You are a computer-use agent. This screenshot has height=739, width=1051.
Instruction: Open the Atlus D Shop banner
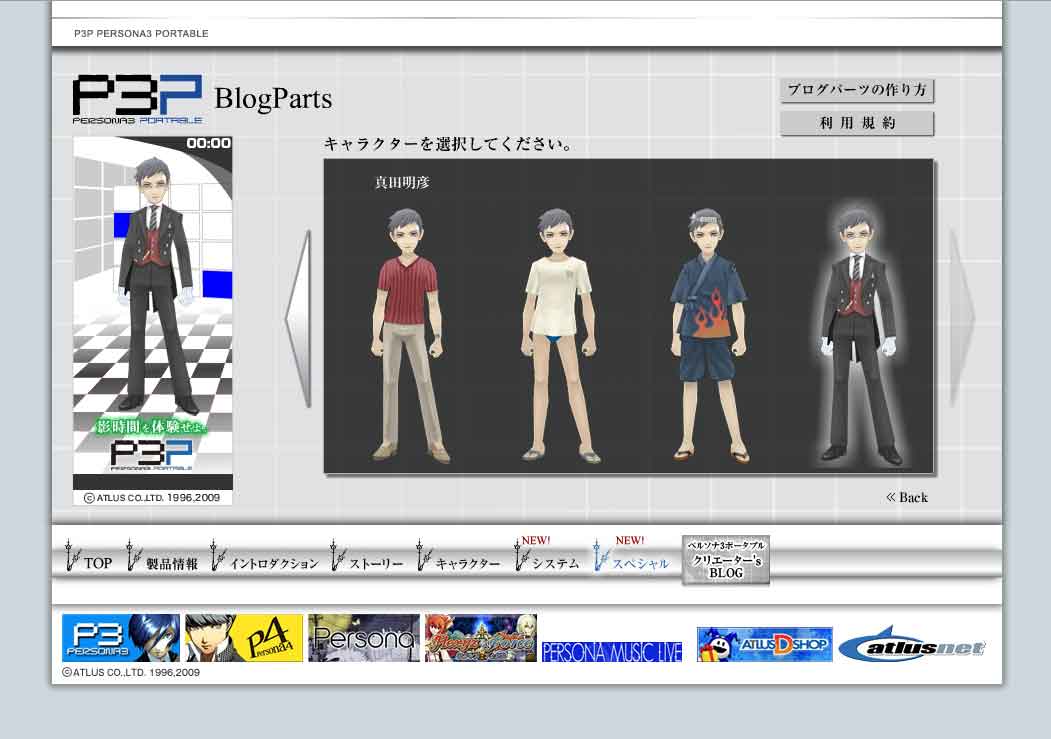pyautogui.click(x=764, y=644)
